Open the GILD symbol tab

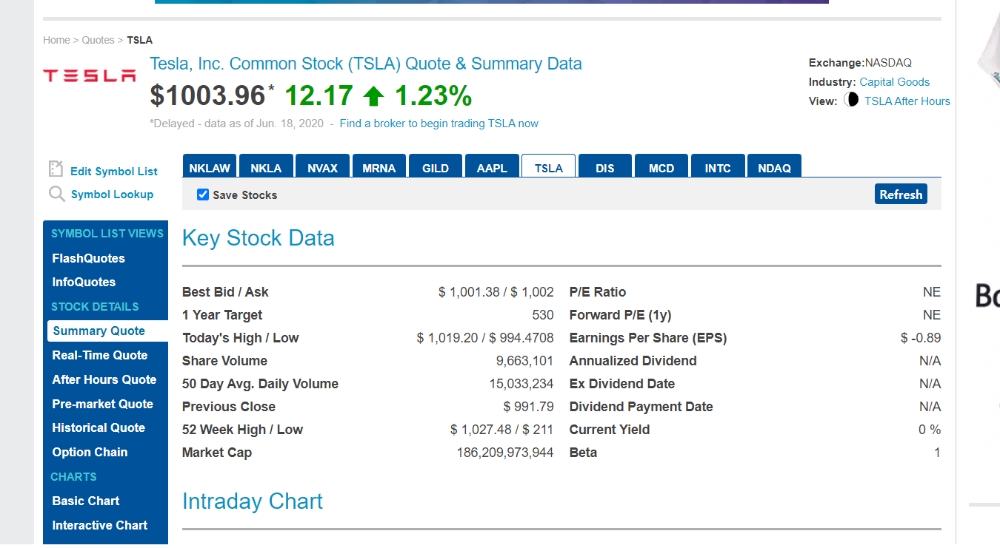click(435, 167)
